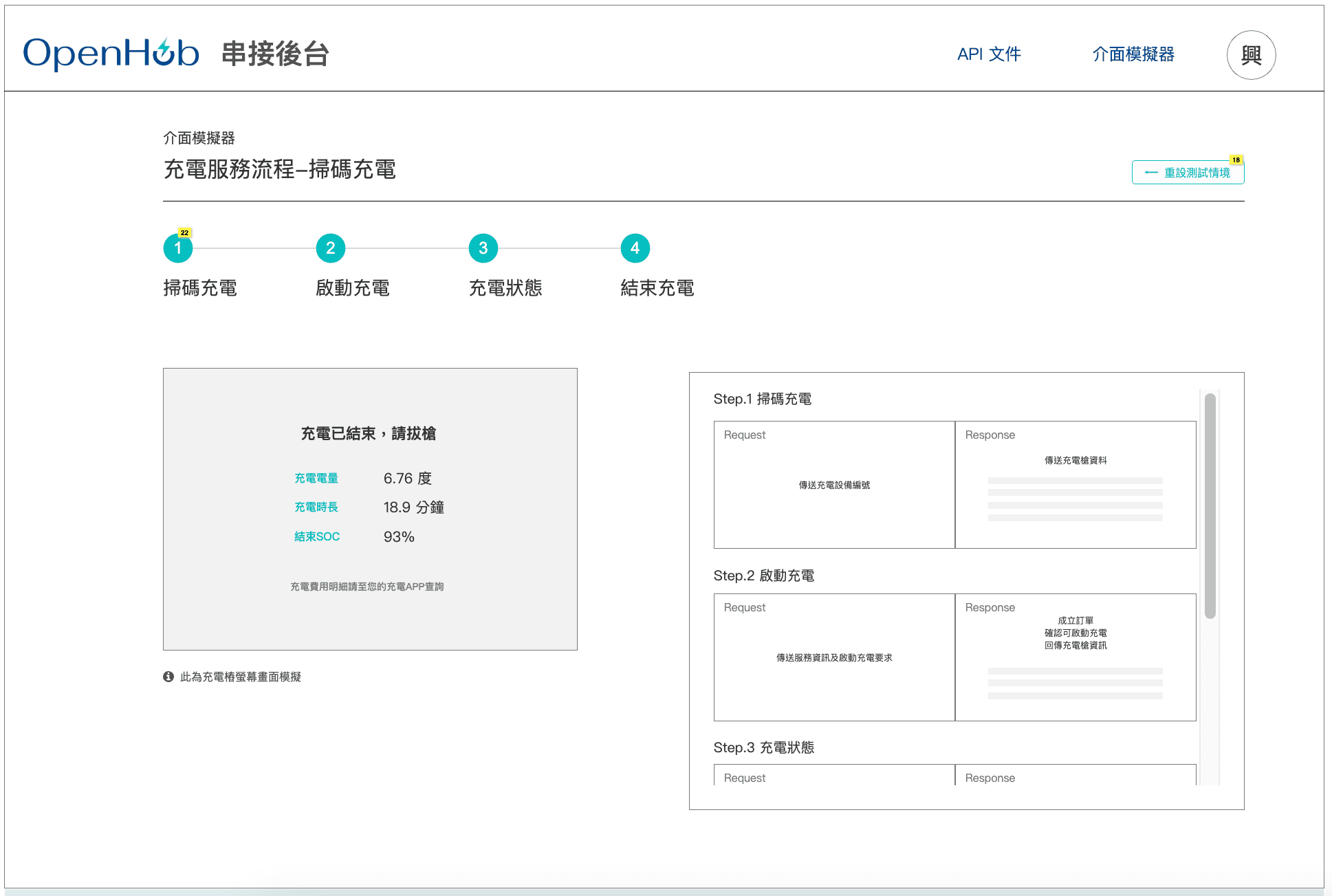Click the Step.1 Request box 傳送充電設備編號
This screenshot has height=896, width=1332.
(x=833, y=485)
